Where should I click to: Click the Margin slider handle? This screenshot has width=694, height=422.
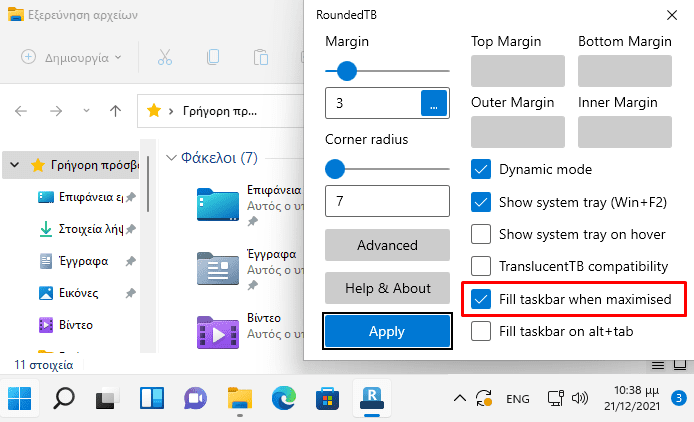[347, 71]
